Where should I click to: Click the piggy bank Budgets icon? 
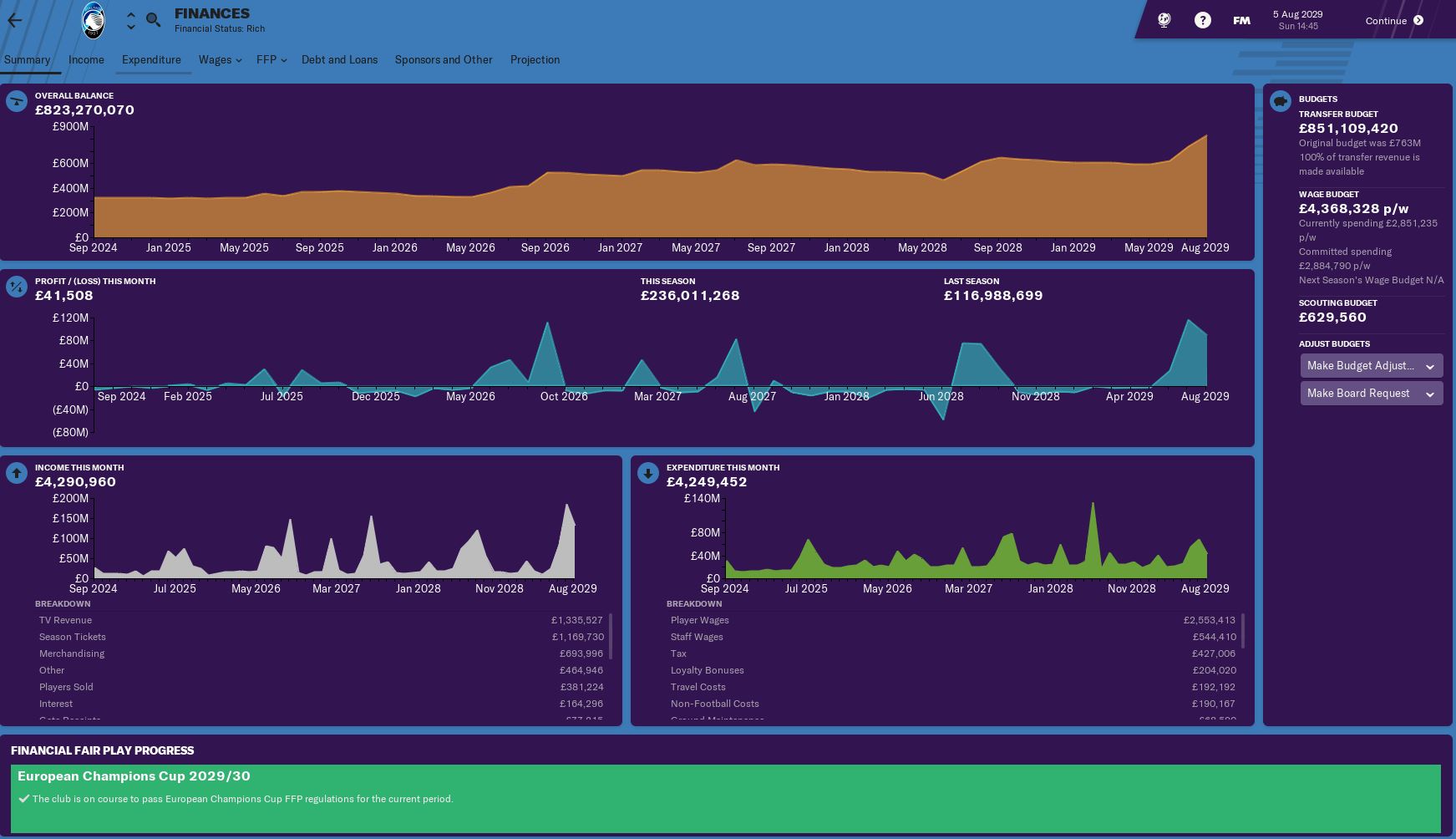point(1280,102)
